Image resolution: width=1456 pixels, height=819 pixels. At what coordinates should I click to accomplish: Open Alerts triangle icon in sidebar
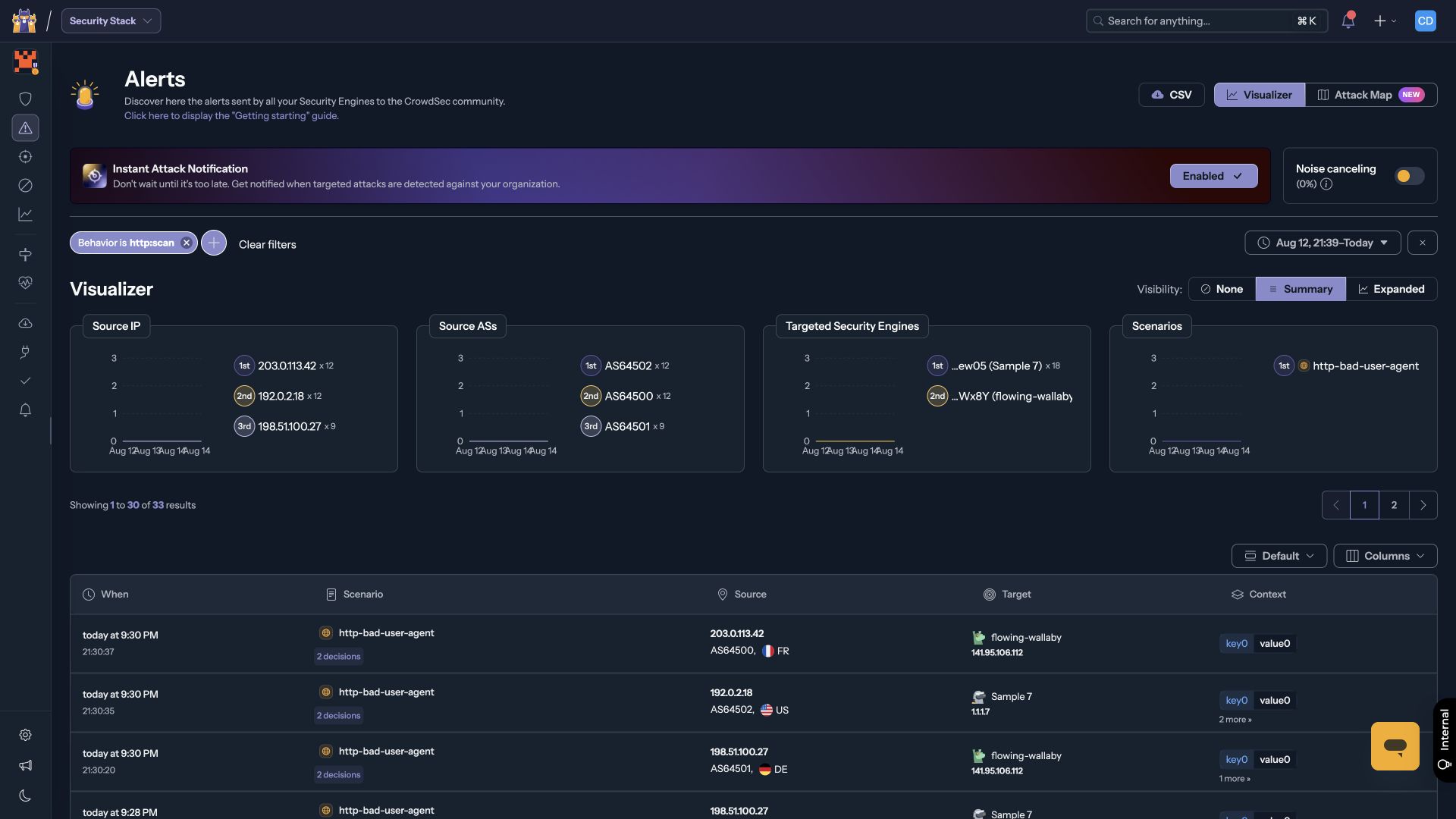coord(25,127)
